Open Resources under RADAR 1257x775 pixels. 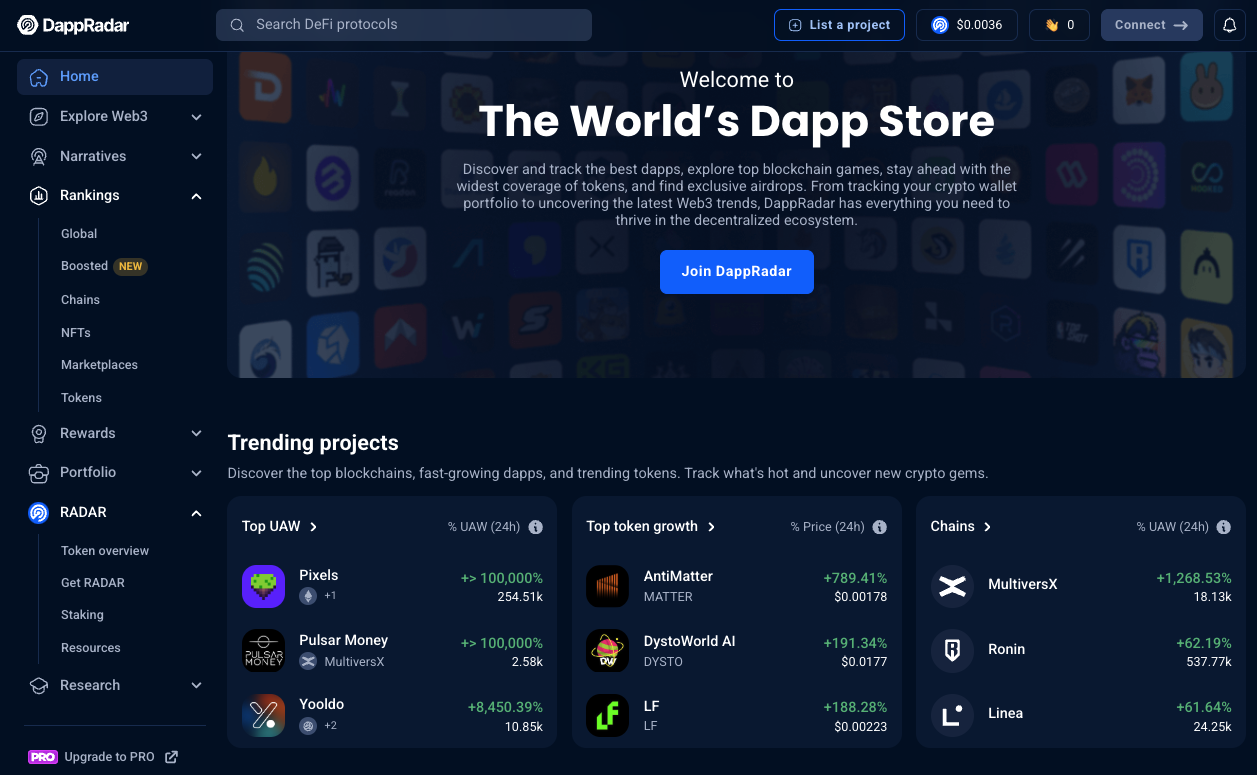tap(91, 648)
